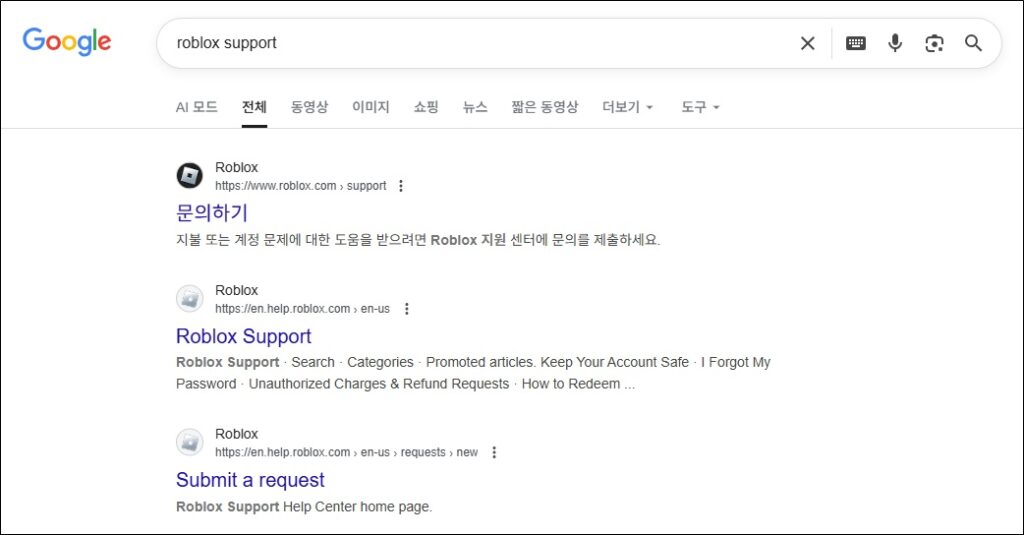Go to the 뉴스 tab
Viewport: 1024px width, 535px height.
tap(475, 107)
